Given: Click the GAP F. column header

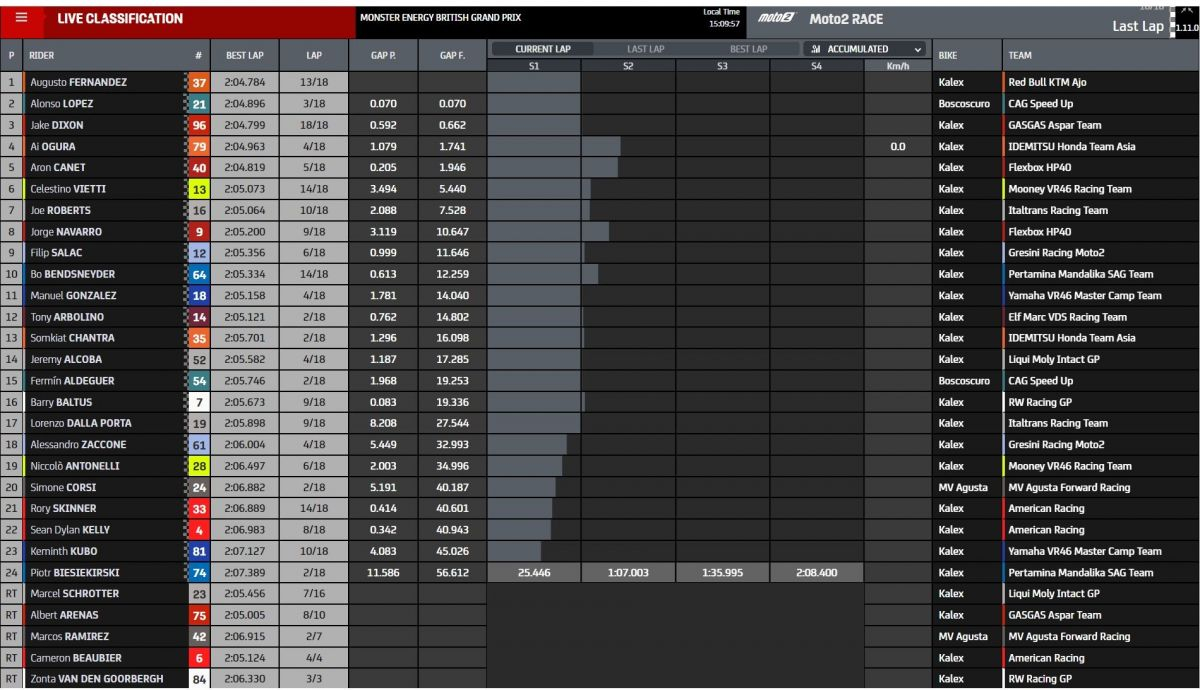Looking at the screenshot, I should pos(453,56).
